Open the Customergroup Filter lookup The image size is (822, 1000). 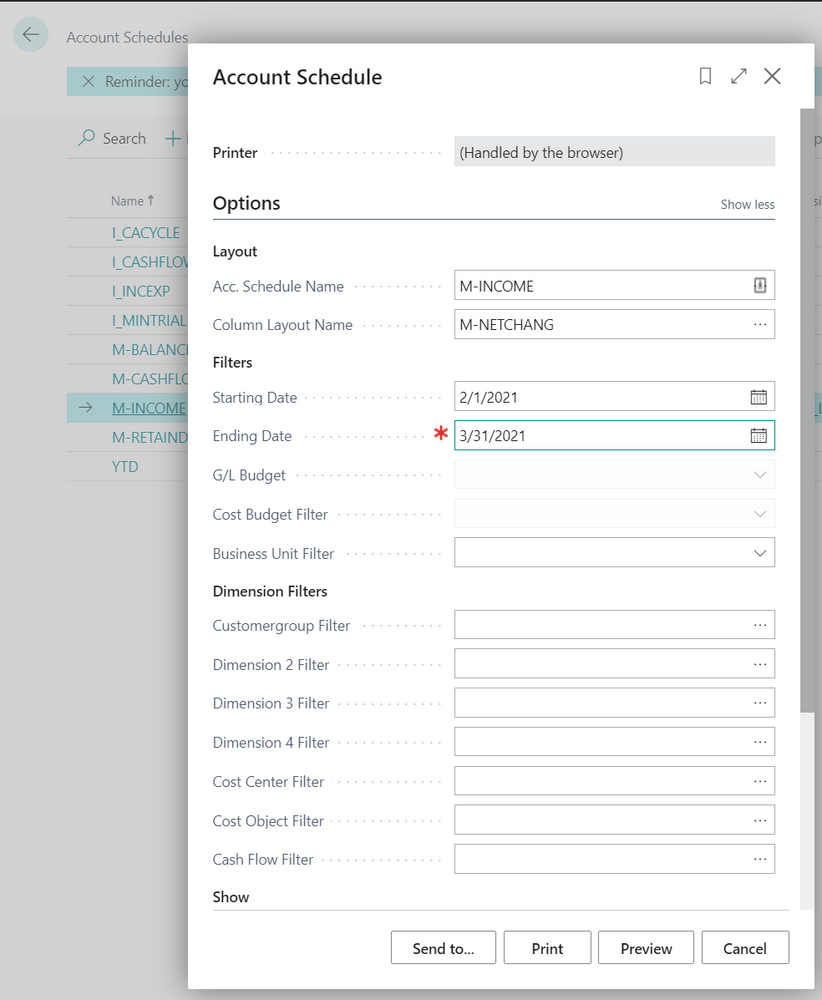(760, 625)
